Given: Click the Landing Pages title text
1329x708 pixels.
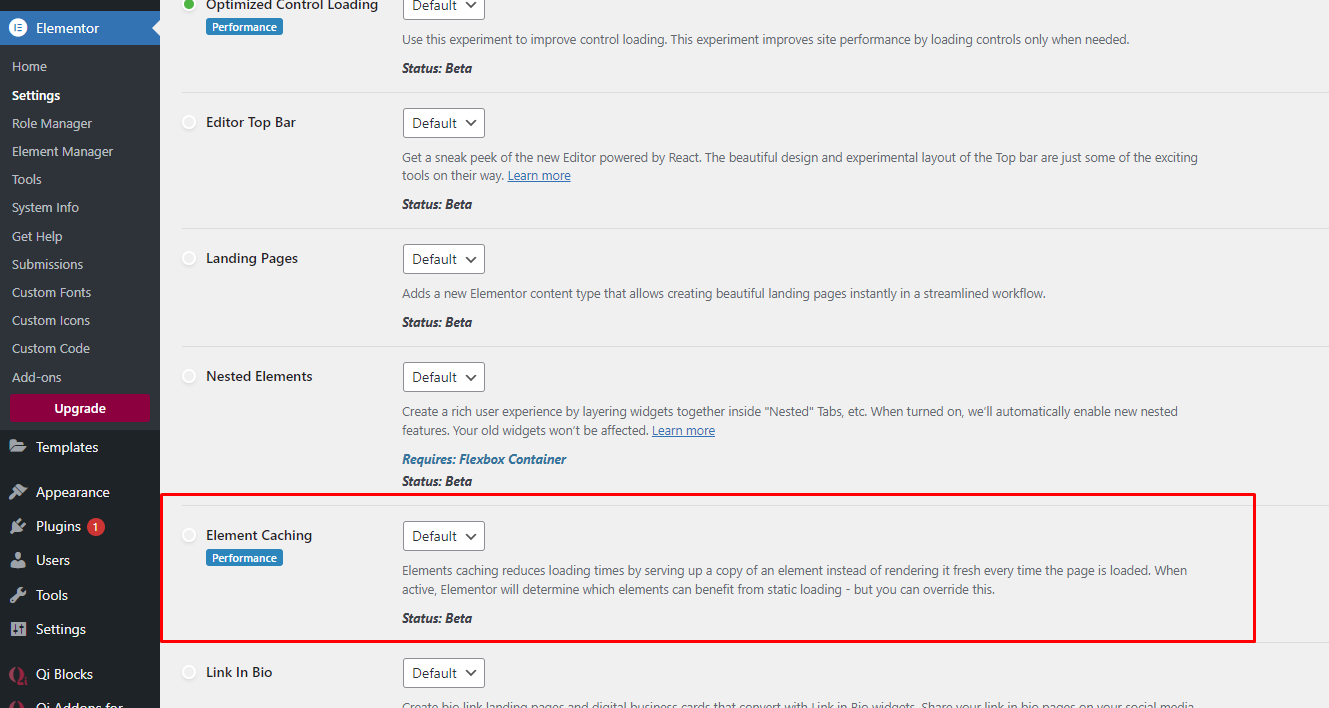Looking at the screenshot, I should [x=252, y=258].
